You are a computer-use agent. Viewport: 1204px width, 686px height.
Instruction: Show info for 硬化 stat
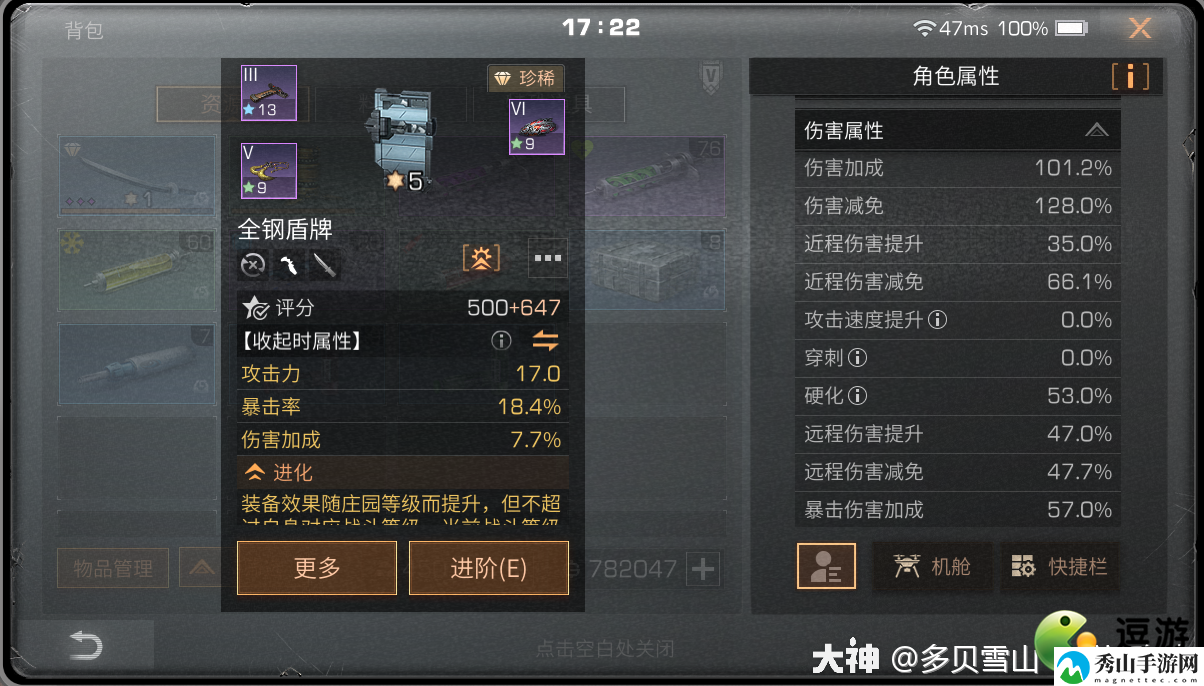pyautogui.click(x=857, y=396)
